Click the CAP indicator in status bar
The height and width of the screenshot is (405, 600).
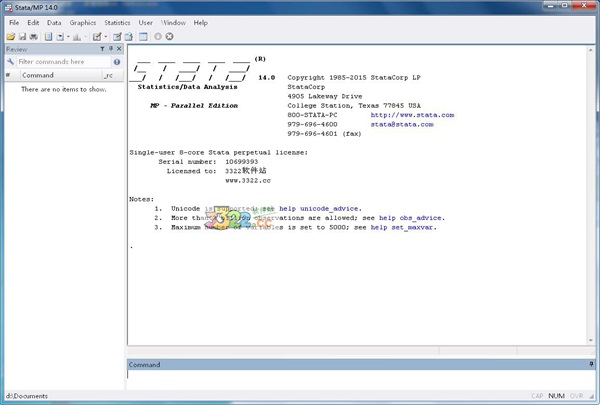click(x=537, y=396)
